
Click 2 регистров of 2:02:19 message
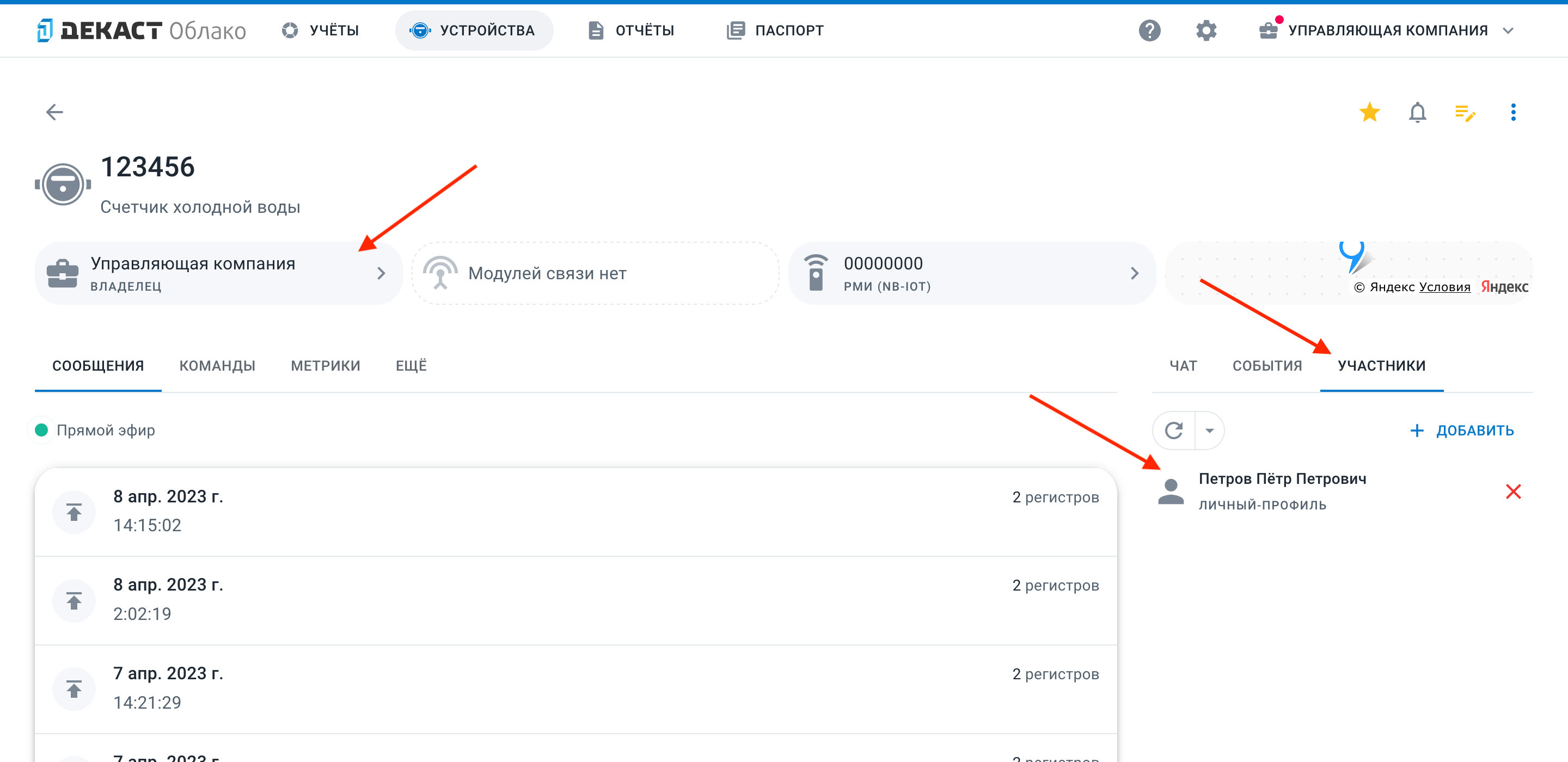coord(1056,586)
